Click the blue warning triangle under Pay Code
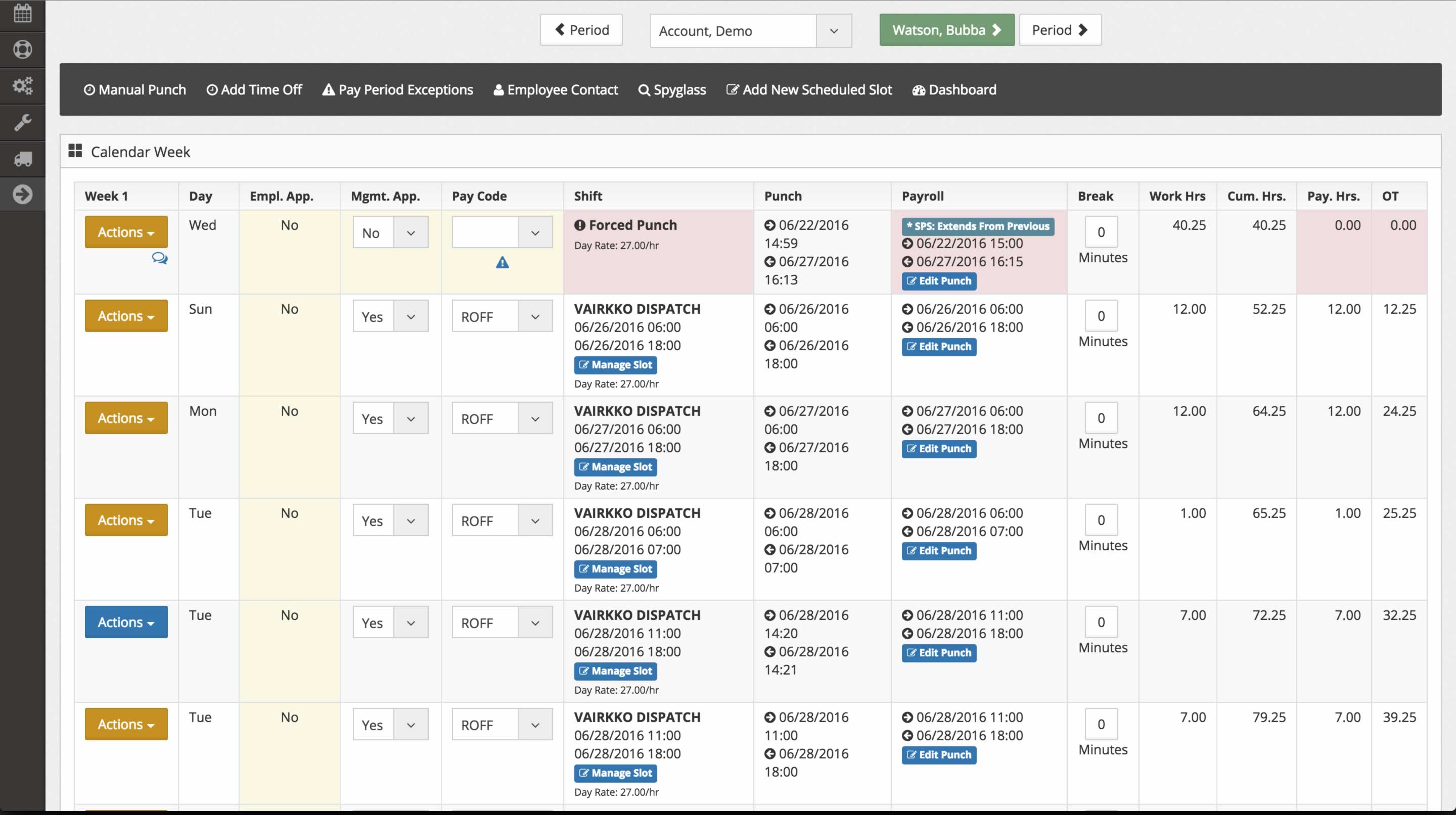The width and height of the screenshot is (1456, 815). [x=502, y=263]
